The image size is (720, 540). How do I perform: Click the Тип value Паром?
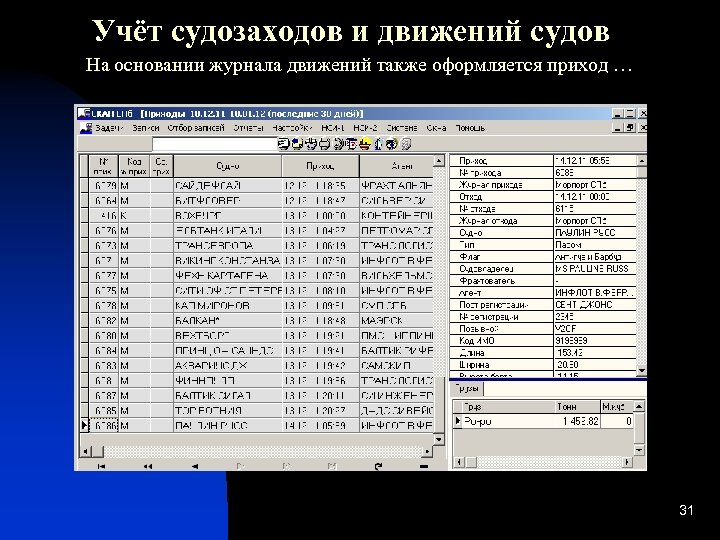595,245
